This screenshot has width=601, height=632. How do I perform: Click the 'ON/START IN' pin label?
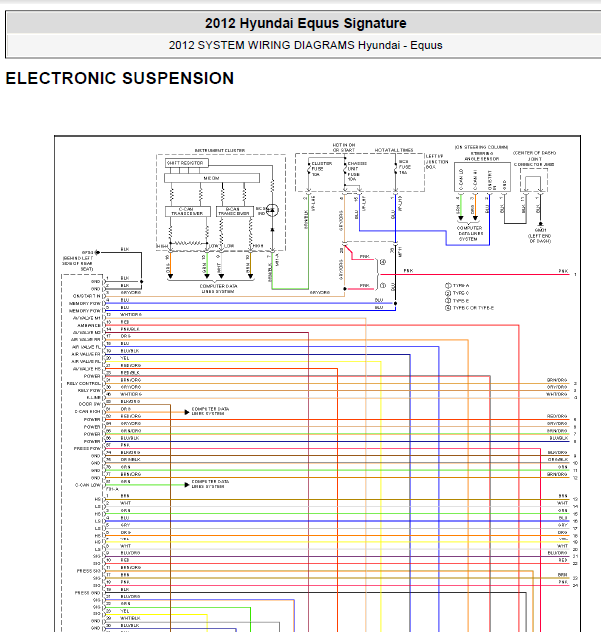click(x=86, y=296)
